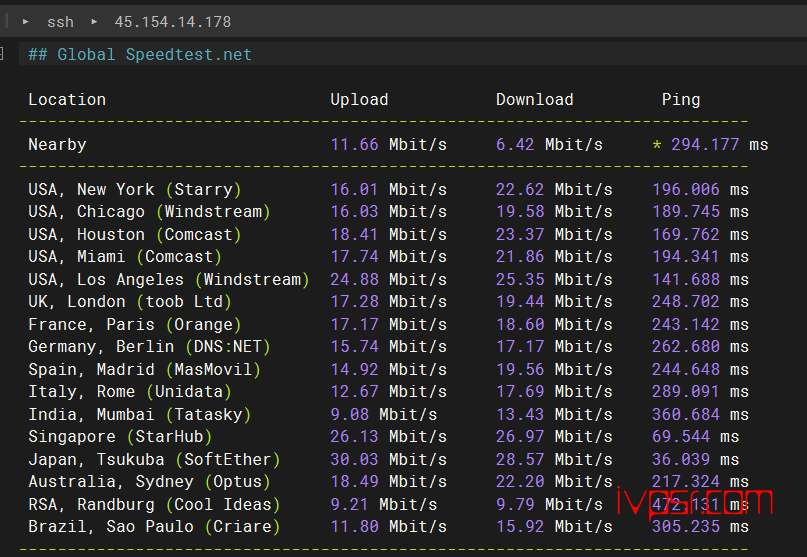The width and height of the screenshot is (807, 557).
Task: Select the 'USA, New York (Starry)' row
Action: tap(389, 189)
